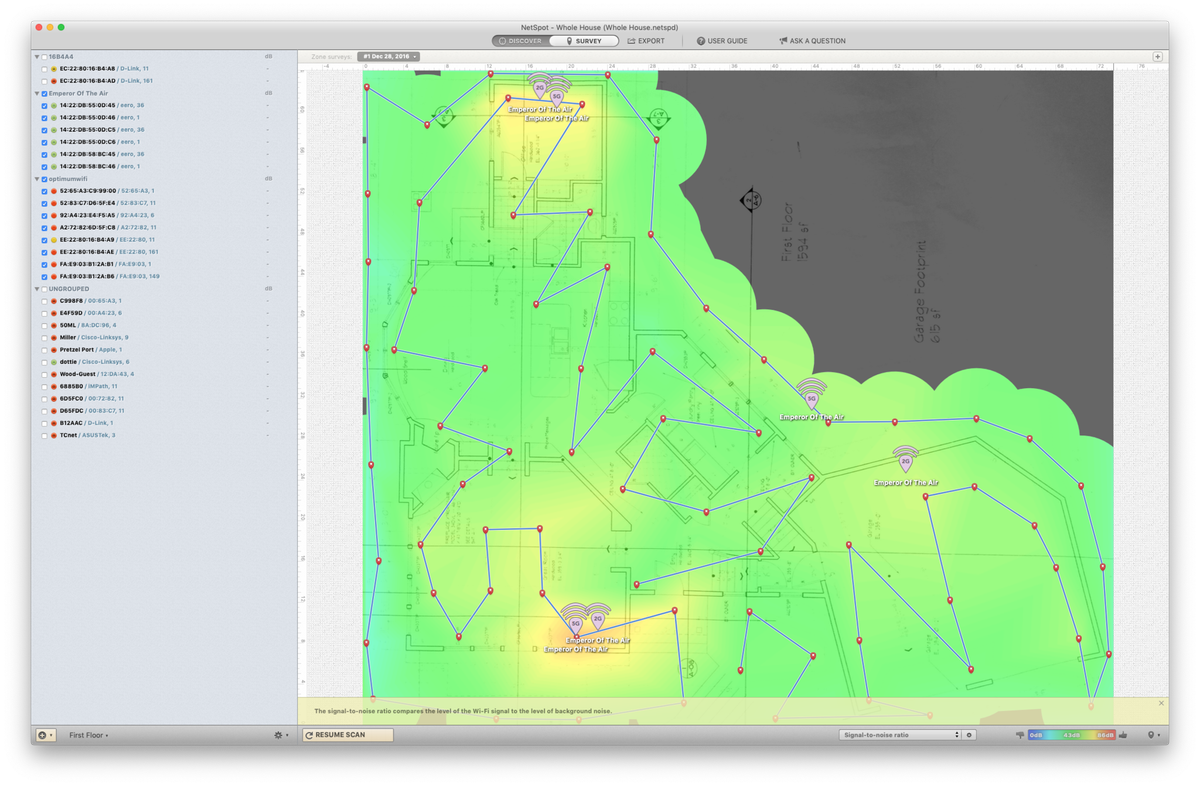
Task: Open the sidebar gear settings menu
Action: [280, 735]
